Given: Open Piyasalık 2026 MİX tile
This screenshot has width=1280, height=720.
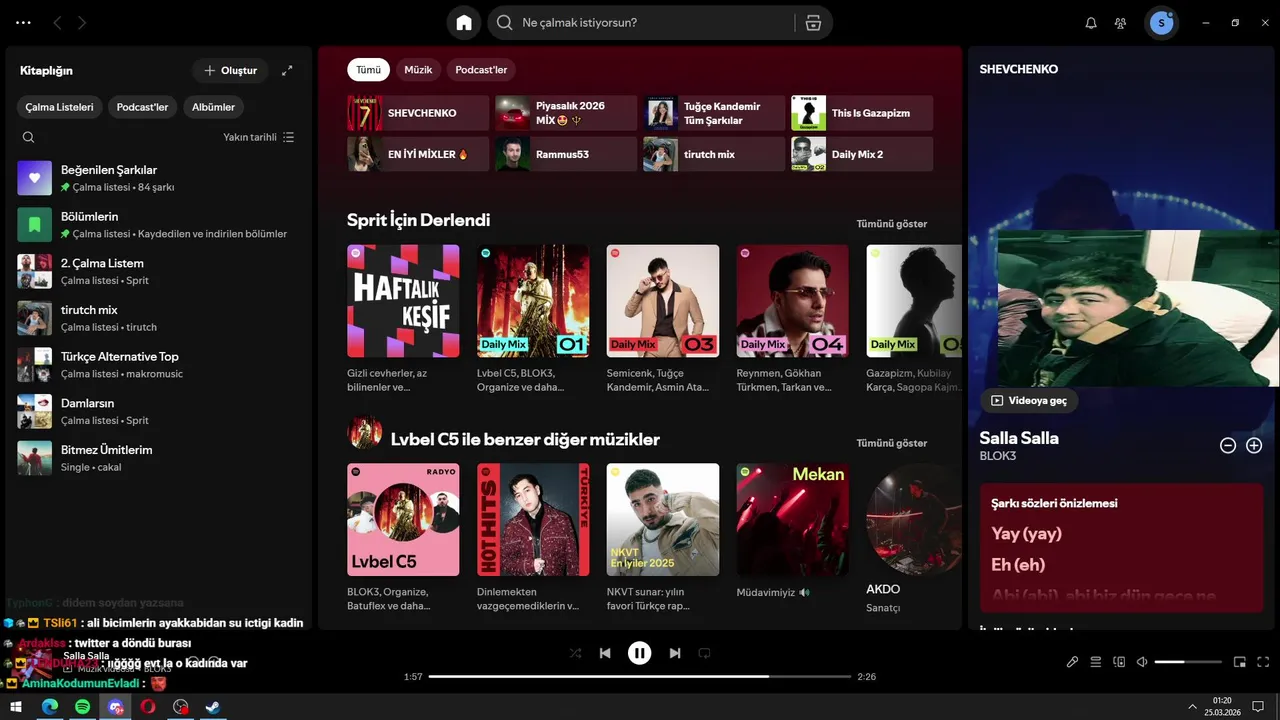Looking at the screenshot, I should (566, 113).
